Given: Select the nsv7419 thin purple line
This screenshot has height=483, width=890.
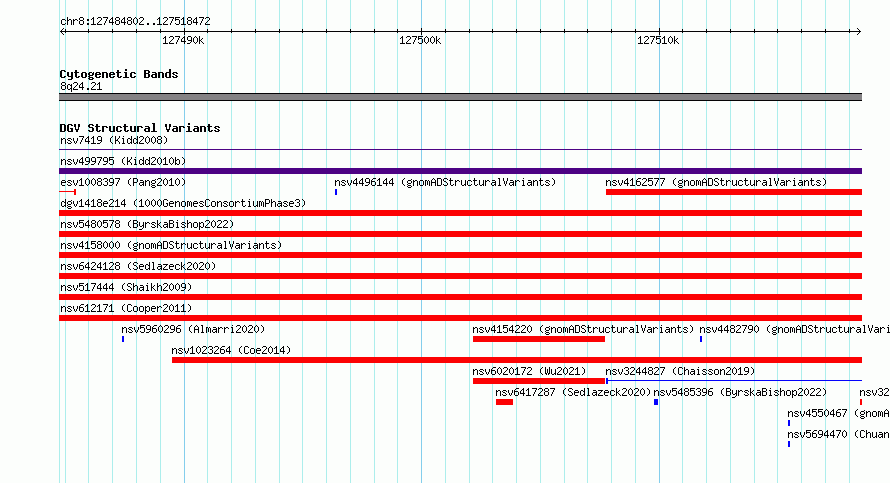Looking at the screenshot, I should coord(460,150).
